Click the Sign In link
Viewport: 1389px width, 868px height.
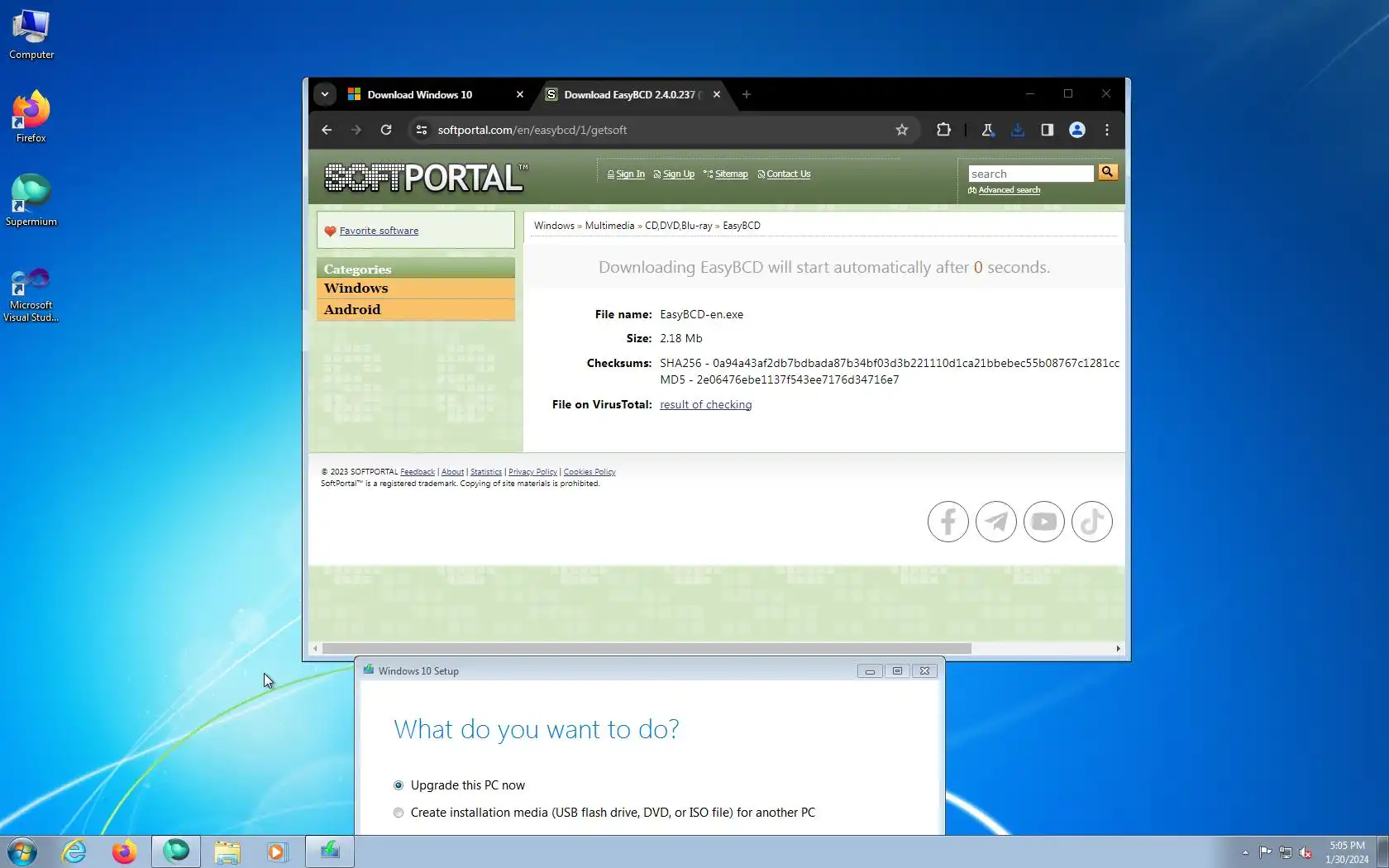tap(630, 174)
